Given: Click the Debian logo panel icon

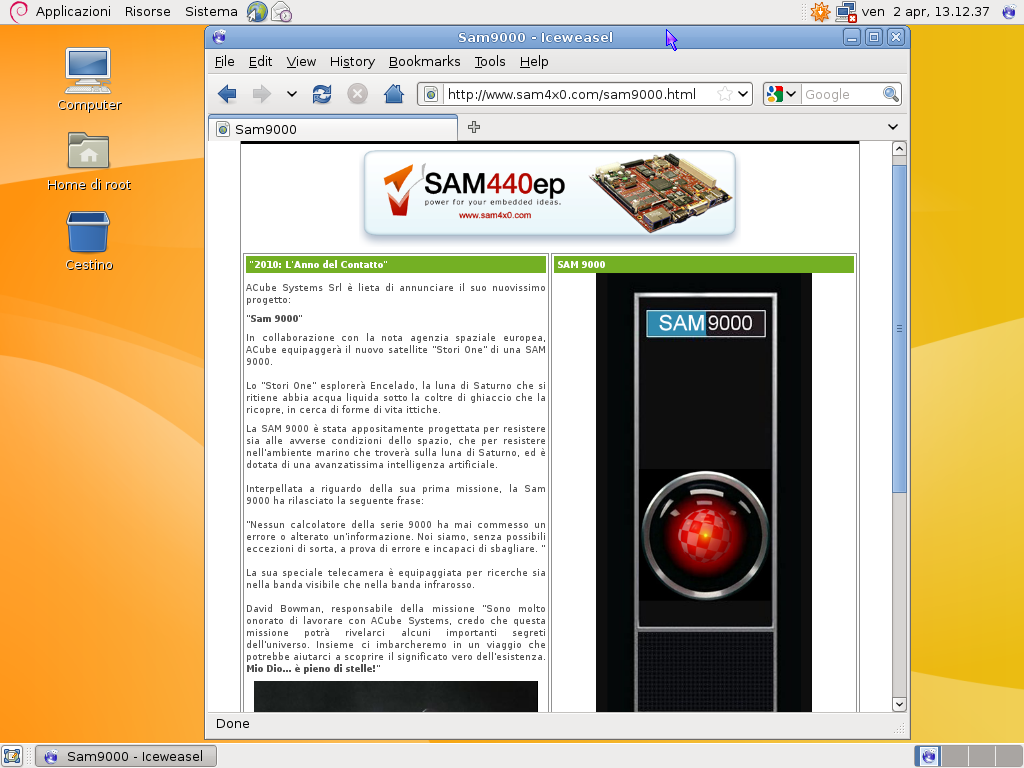Looking at the screenshot, I should coord(18,11).
